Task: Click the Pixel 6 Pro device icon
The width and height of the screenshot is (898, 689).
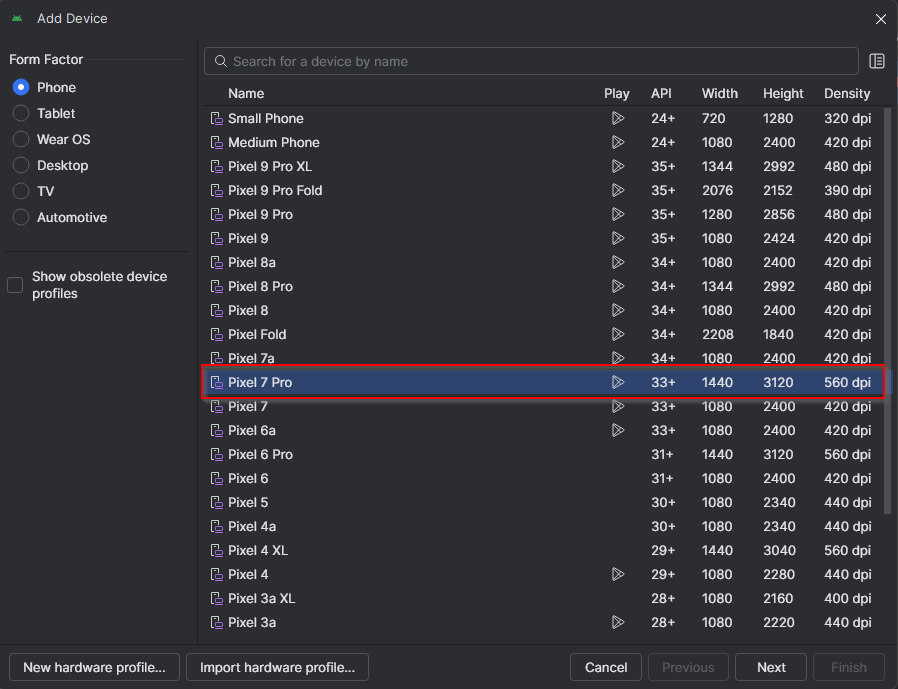Action: coord(216,455)
